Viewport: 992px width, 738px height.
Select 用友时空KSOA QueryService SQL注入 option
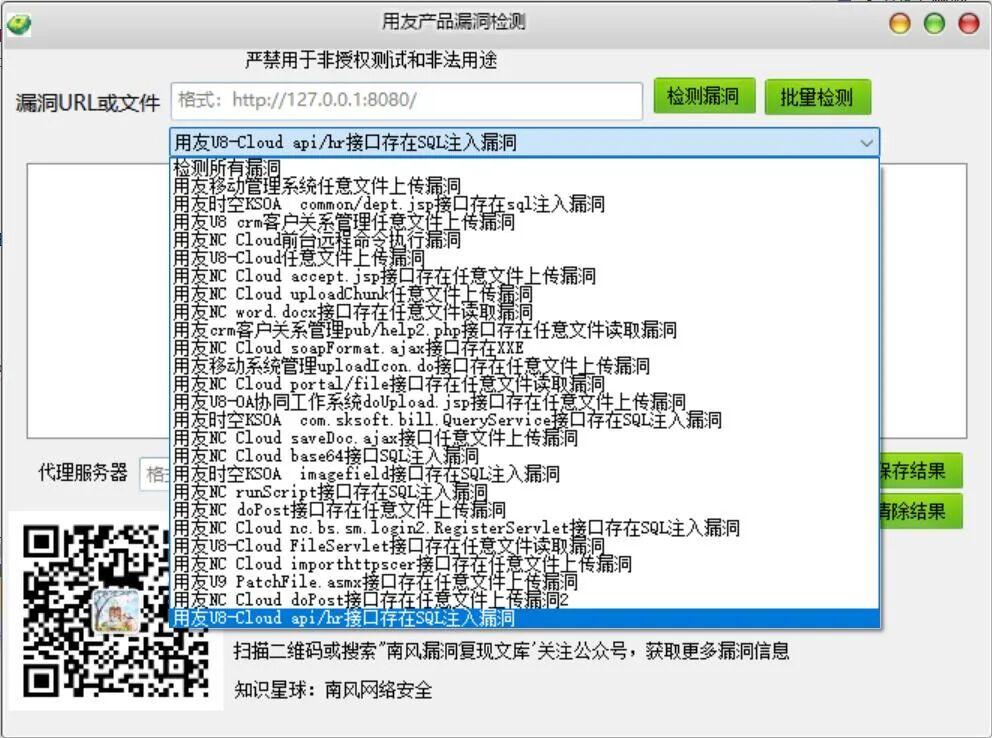point(524,420)
